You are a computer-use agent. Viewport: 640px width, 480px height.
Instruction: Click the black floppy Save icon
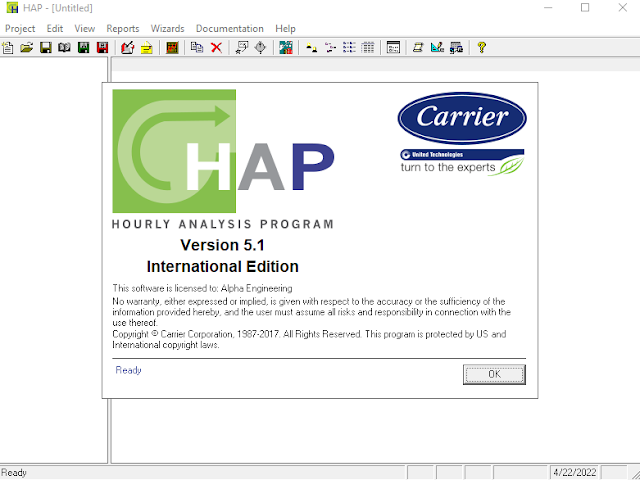(45, 48)
